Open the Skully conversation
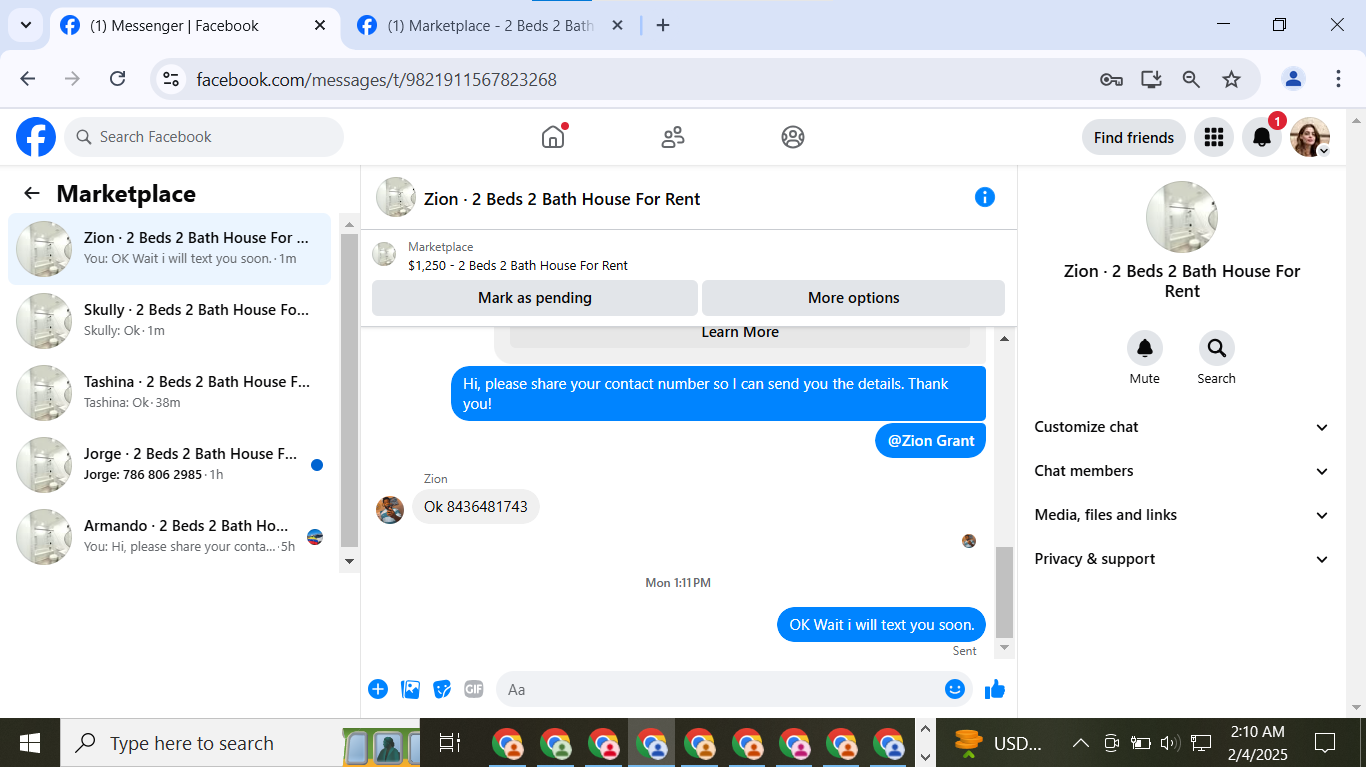Image resolution: width=1366 pixels, height=767 pixels. pyautogui.click(x=170, y=321)
